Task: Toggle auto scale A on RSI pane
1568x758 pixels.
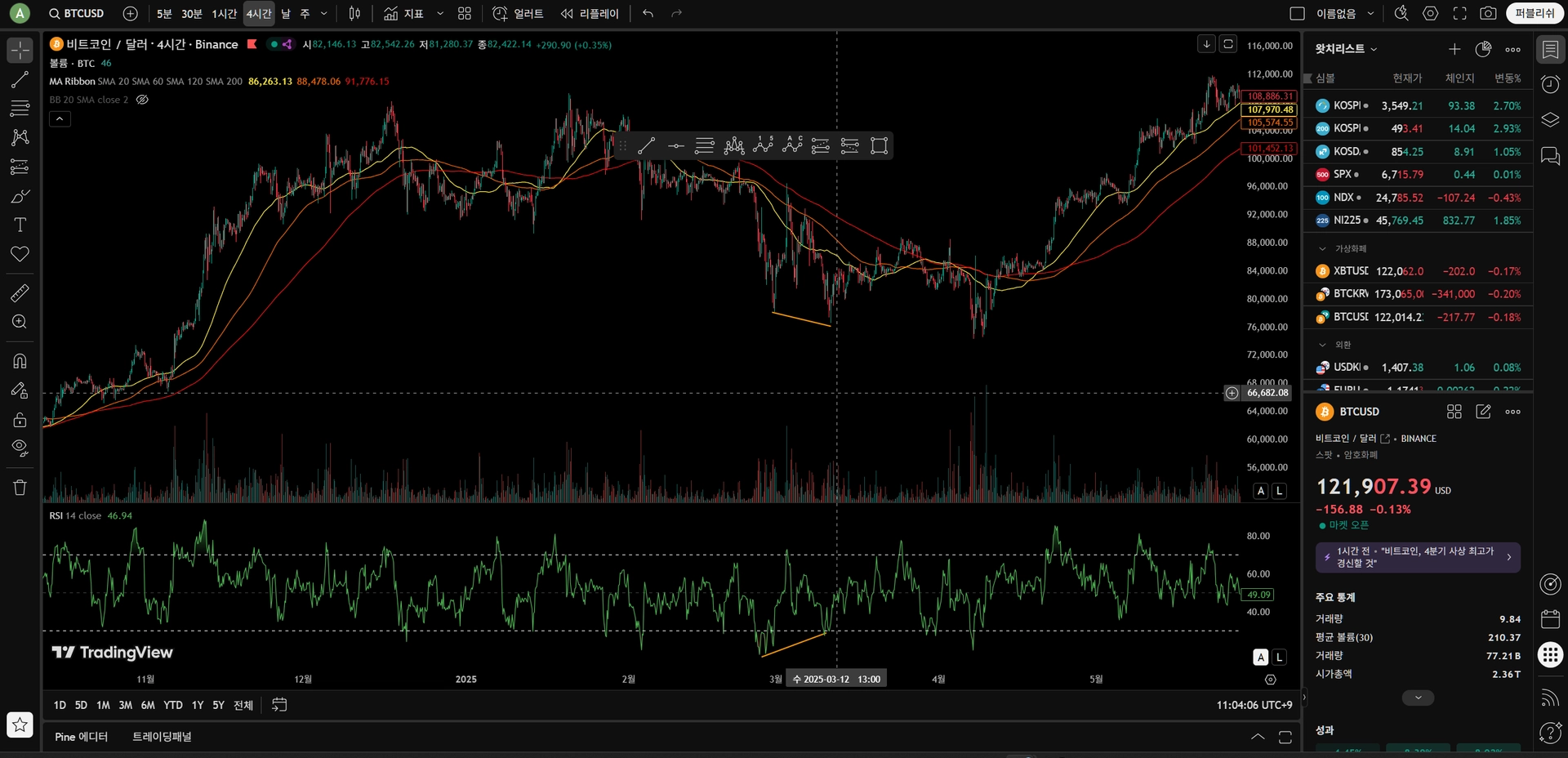Action: click(1261, 657)
